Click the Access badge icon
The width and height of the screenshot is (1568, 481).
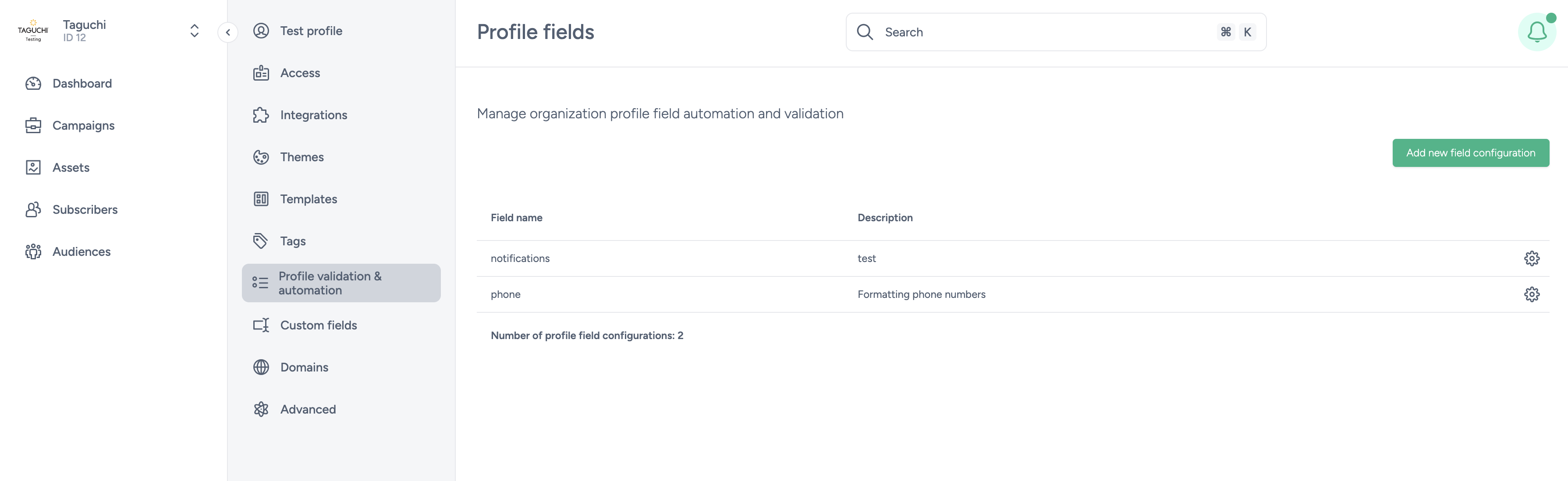coord(261,73)
